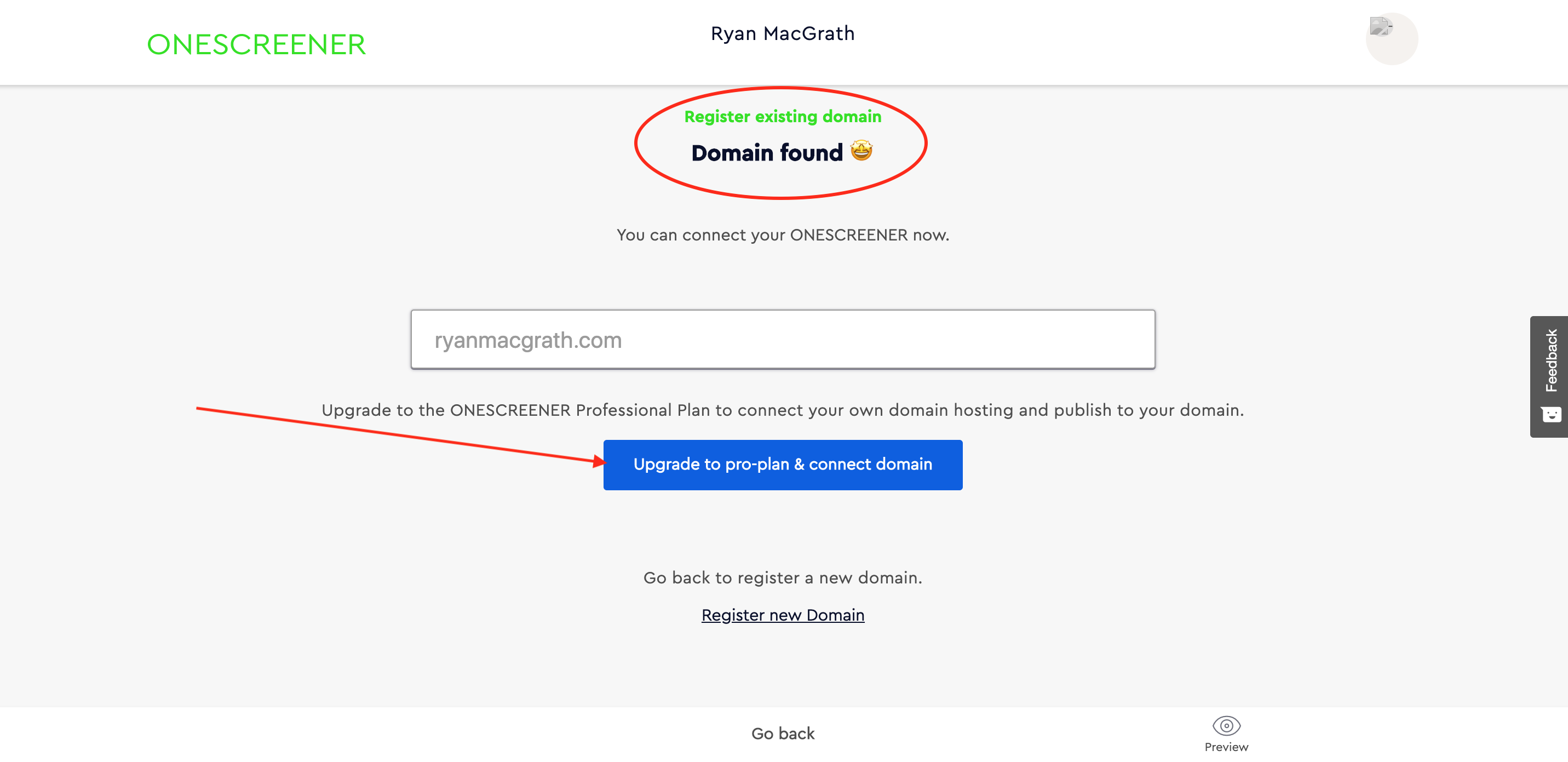
Task: Click the star-eyes emoji beside Domain found
Action: coord(861,150)
